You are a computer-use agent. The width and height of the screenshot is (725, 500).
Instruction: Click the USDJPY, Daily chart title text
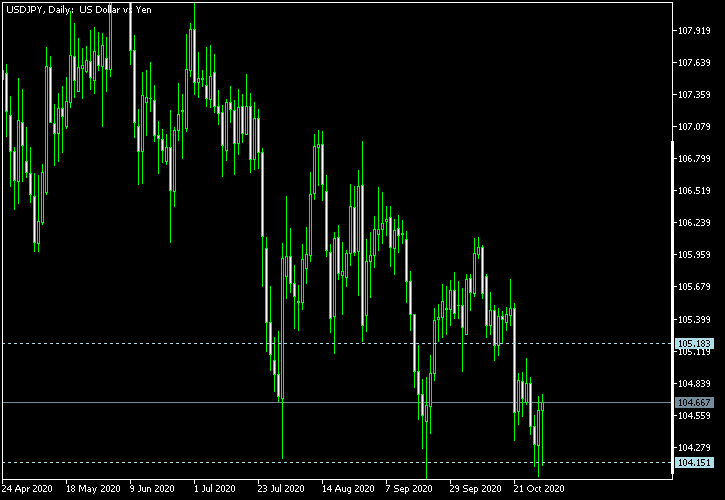pos(79,10)
